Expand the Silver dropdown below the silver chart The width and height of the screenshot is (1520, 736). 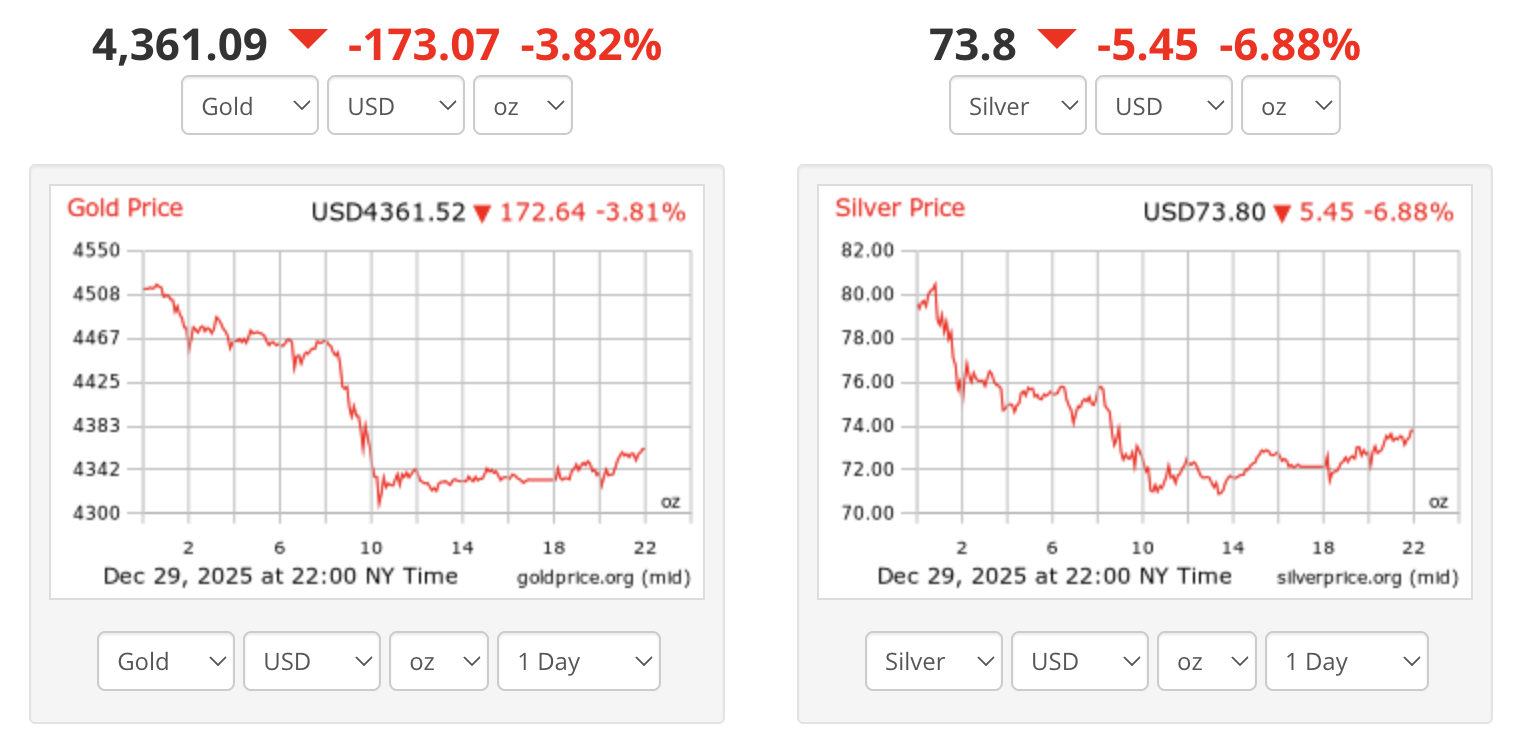point(933,661)
